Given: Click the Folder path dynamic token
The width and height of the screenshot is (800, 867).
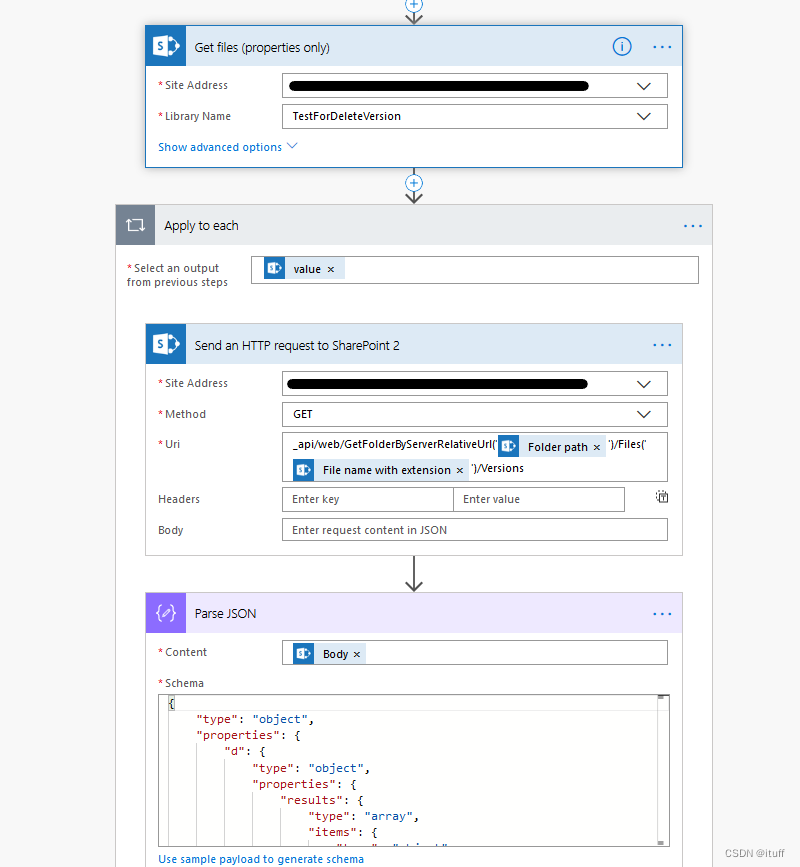Looking at the screenshot, I should pyautogui.click(x=552, y=446).
